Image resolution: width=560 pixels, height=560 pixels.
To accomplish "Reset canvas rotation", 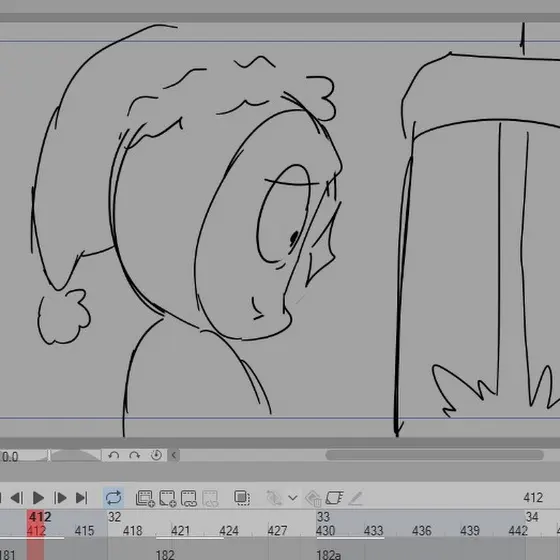I will coord(156,455).
